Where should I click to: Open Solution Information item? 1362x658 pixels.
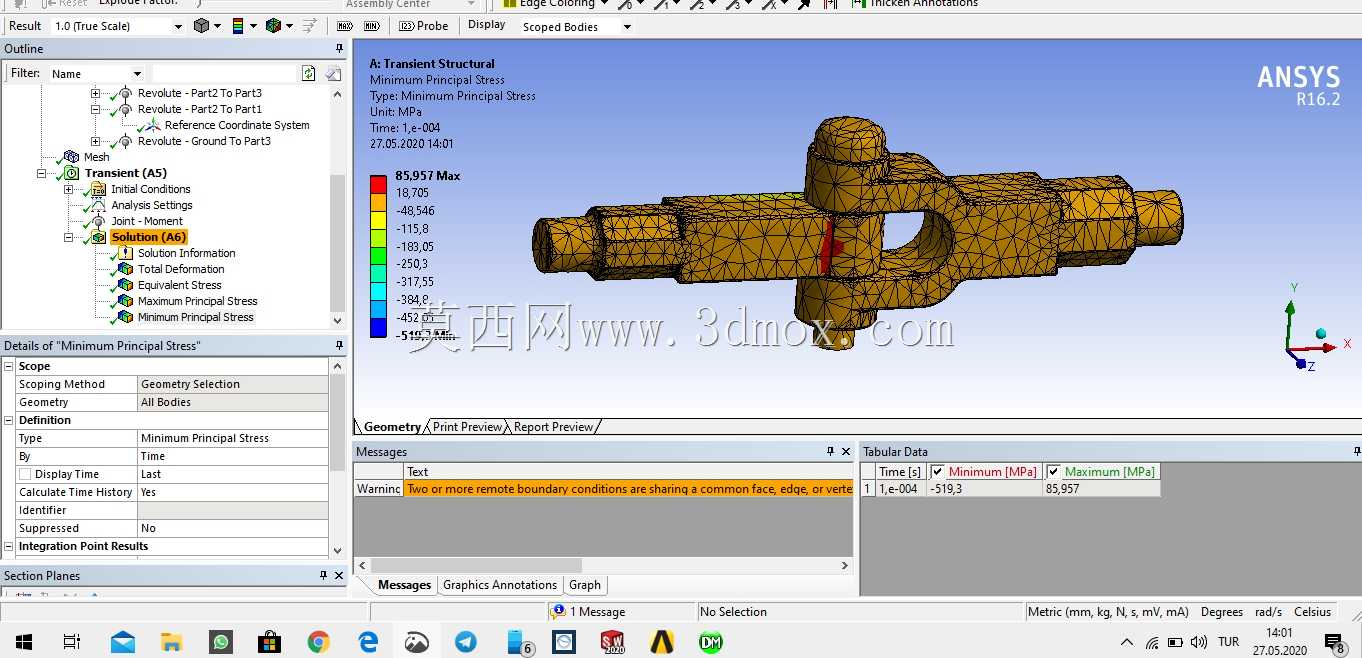tap(187, 253)
